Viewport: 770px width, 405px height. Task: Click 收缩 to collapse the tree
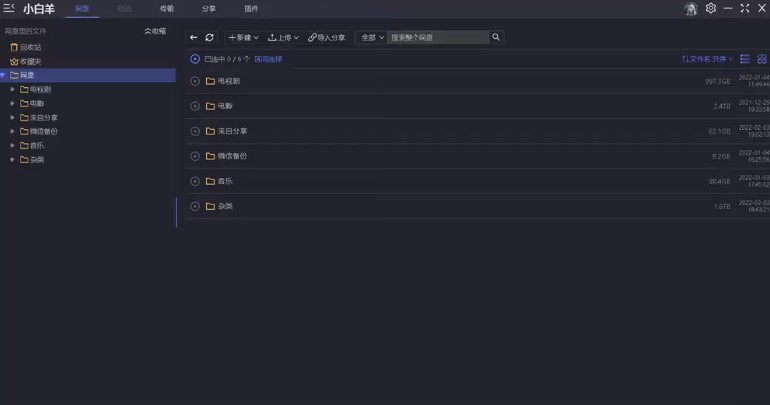(x=155, y=31)
